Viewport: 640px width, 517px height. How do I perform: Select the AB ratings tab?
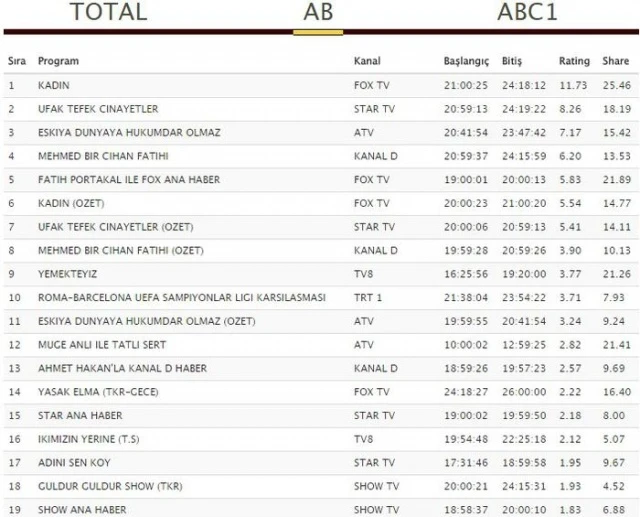point(318,13)
